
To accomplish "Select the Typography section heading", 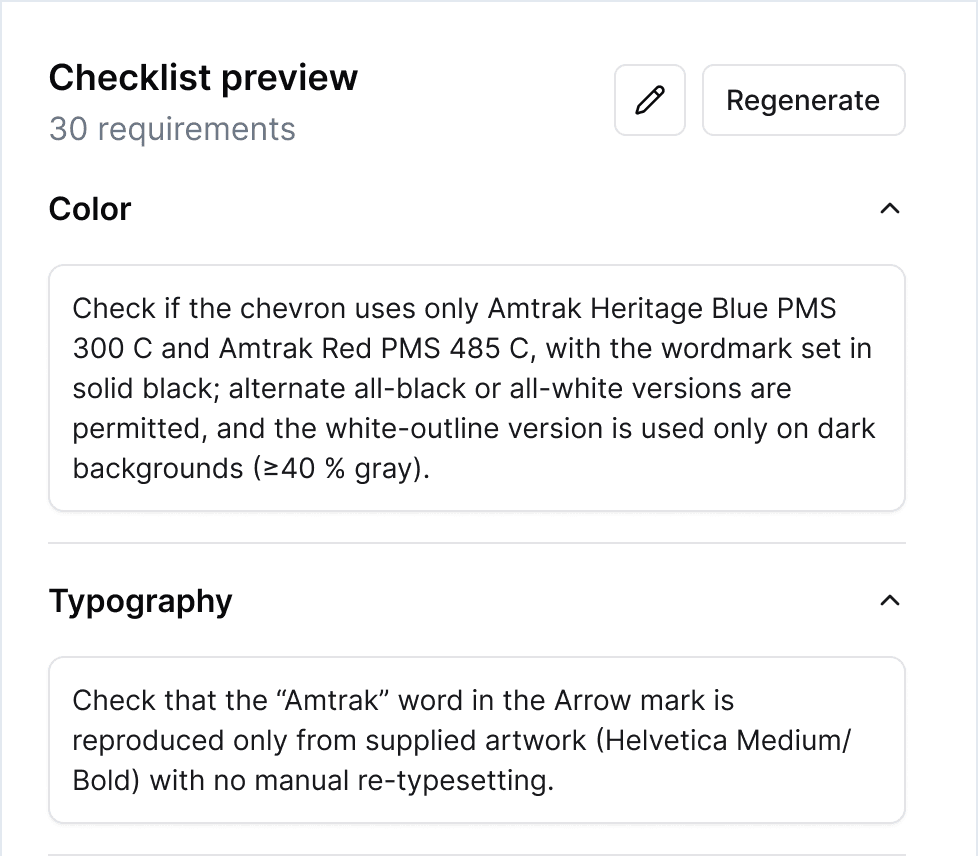I will [x=140, y=601].
